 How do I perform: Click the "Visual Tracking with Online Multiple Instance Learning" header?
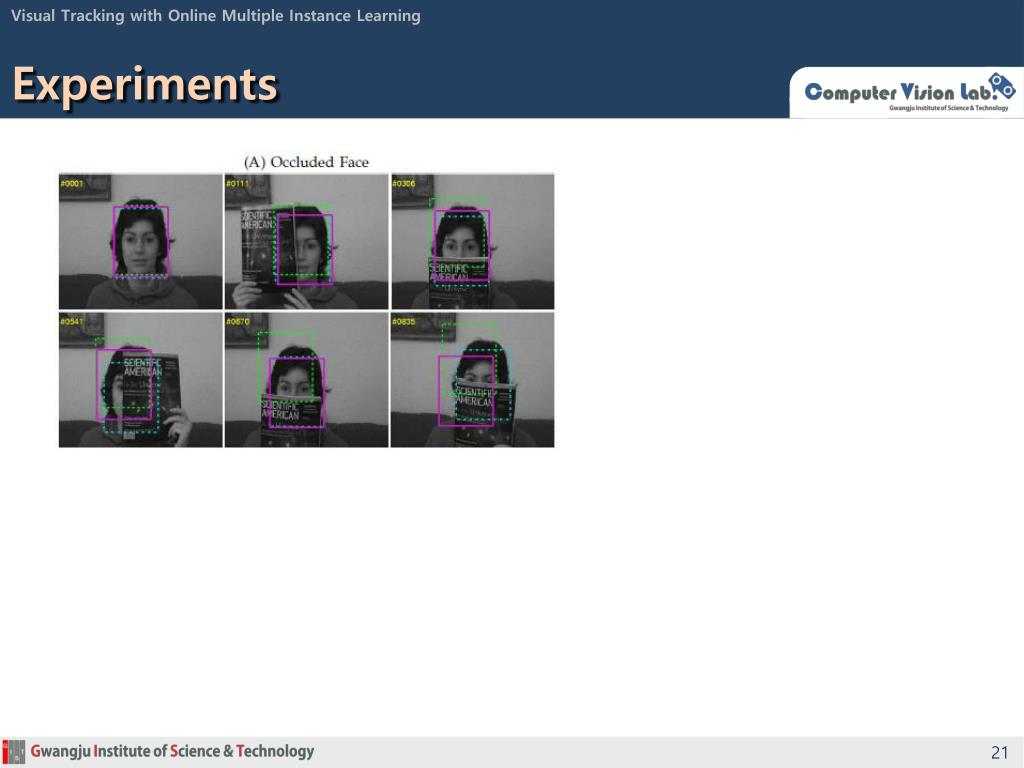tap(216, 16)
